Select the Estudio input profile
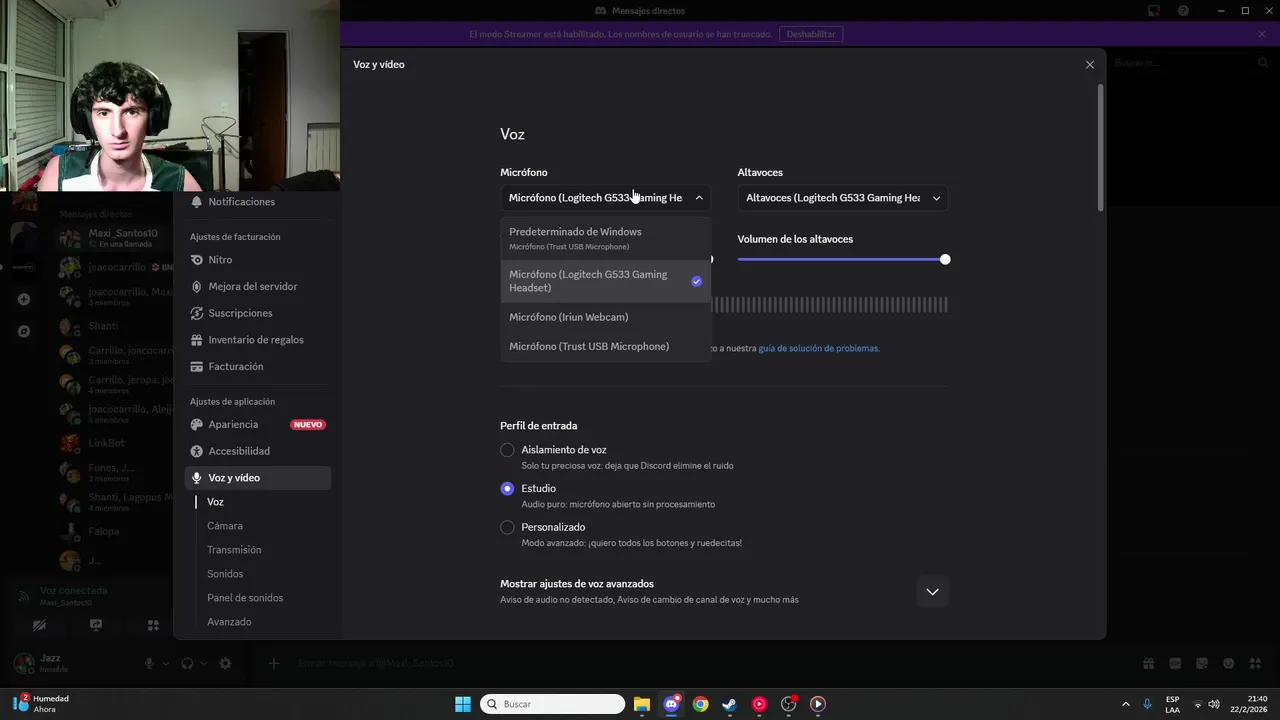 tap(507, 489)
